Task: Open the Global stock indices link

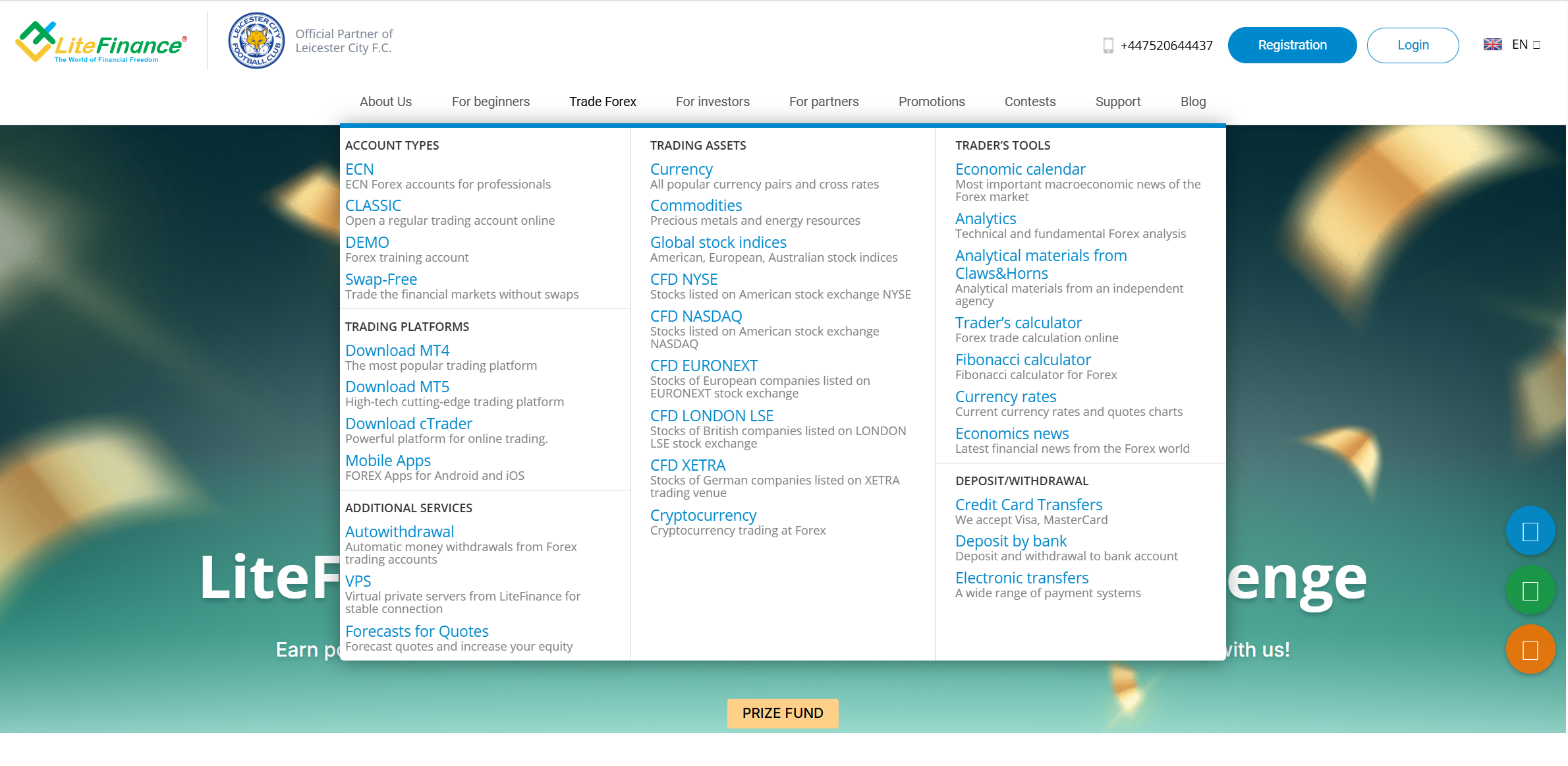Action: coord(718,243)
